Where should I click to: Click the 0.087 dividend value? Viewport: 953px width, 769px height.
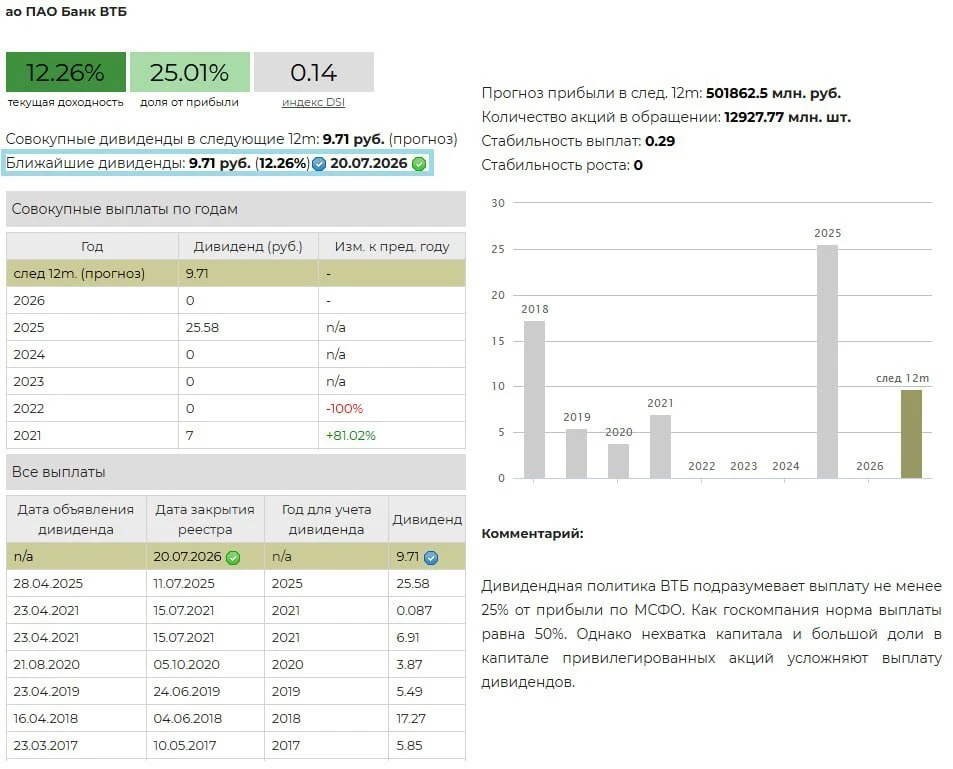point(414,610)
